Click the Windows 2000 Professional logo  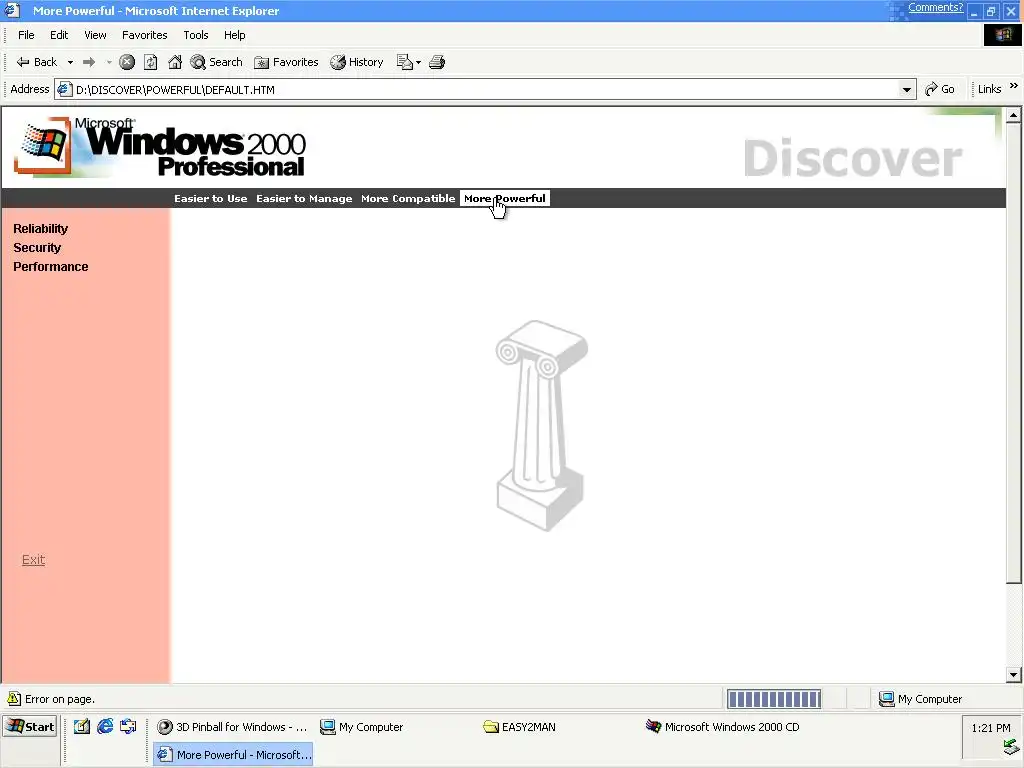pos(161,147)
